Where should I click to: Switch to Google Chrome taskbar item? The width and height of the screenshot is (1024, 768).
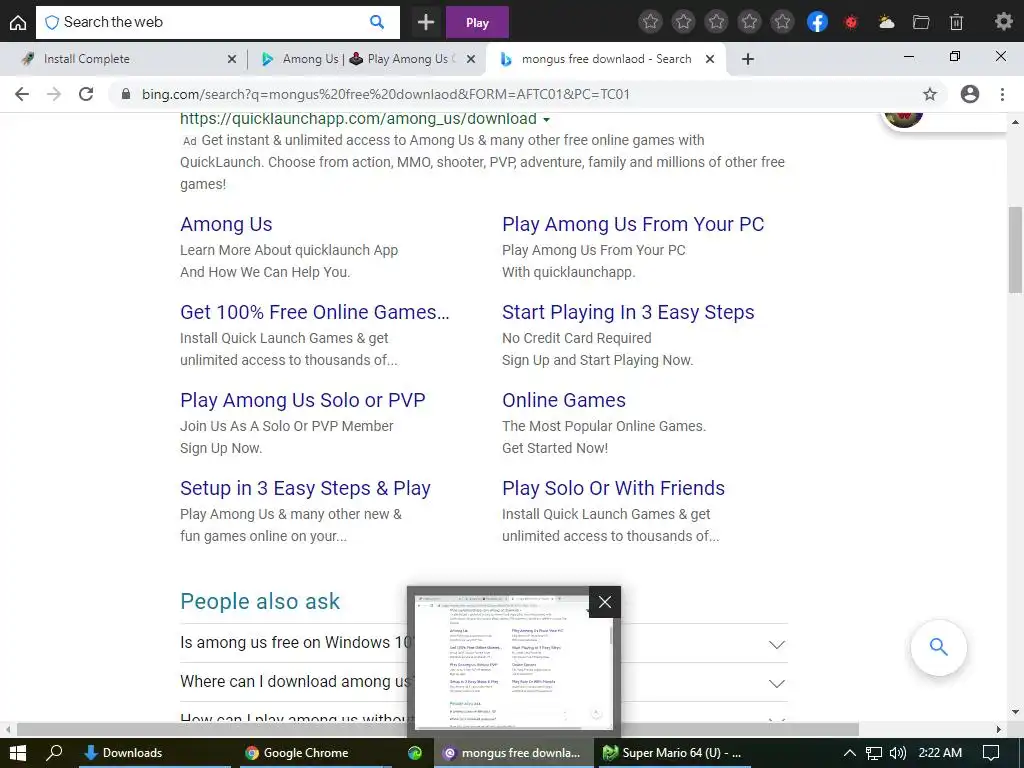(x=315, y=753)
